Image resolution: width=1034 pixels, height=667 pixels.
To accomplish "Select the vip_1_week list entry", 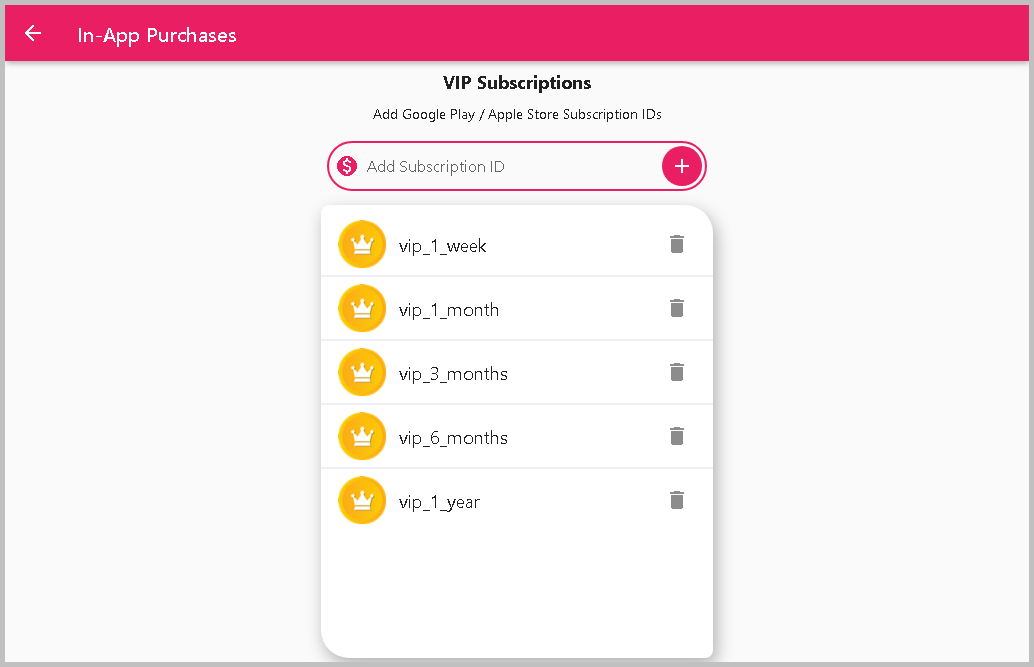I will [x=443, y=246].
